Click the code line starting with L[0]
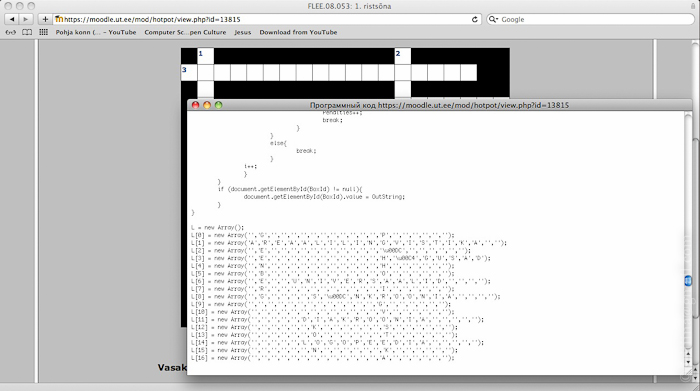700x391 pixels. 322,235
